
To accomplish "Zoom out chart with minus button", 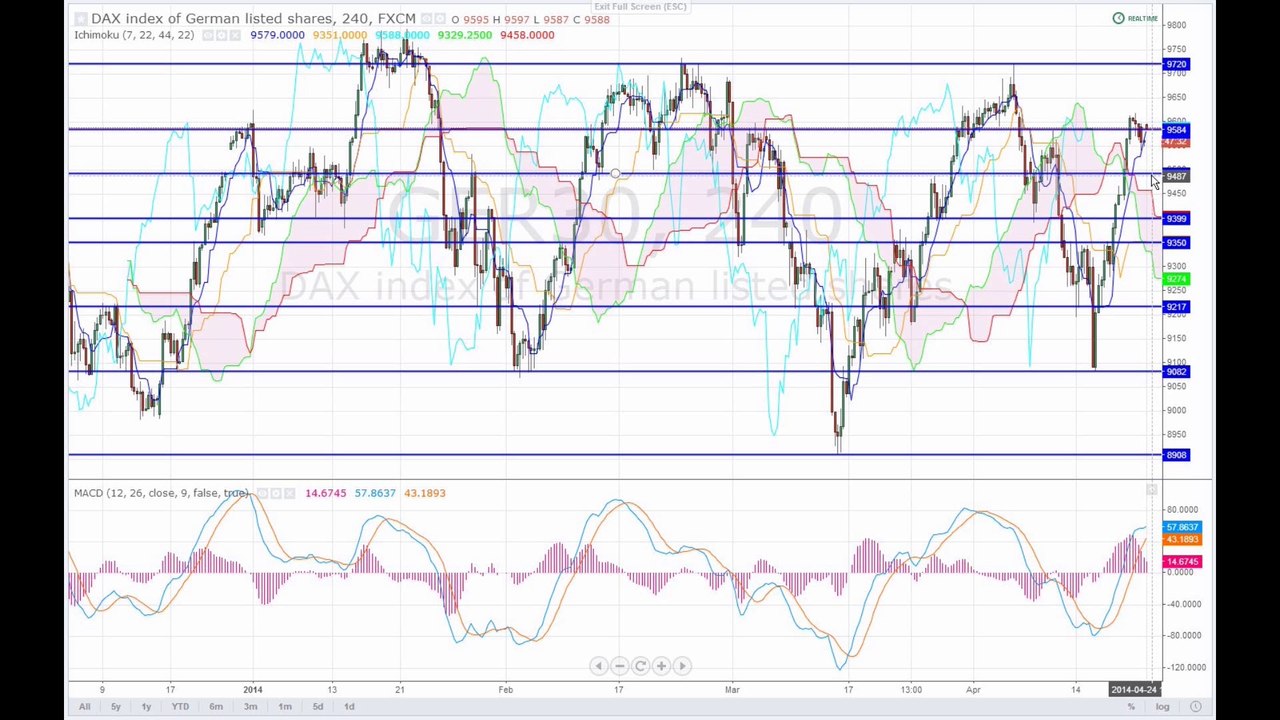I will (x=619, y=666).
